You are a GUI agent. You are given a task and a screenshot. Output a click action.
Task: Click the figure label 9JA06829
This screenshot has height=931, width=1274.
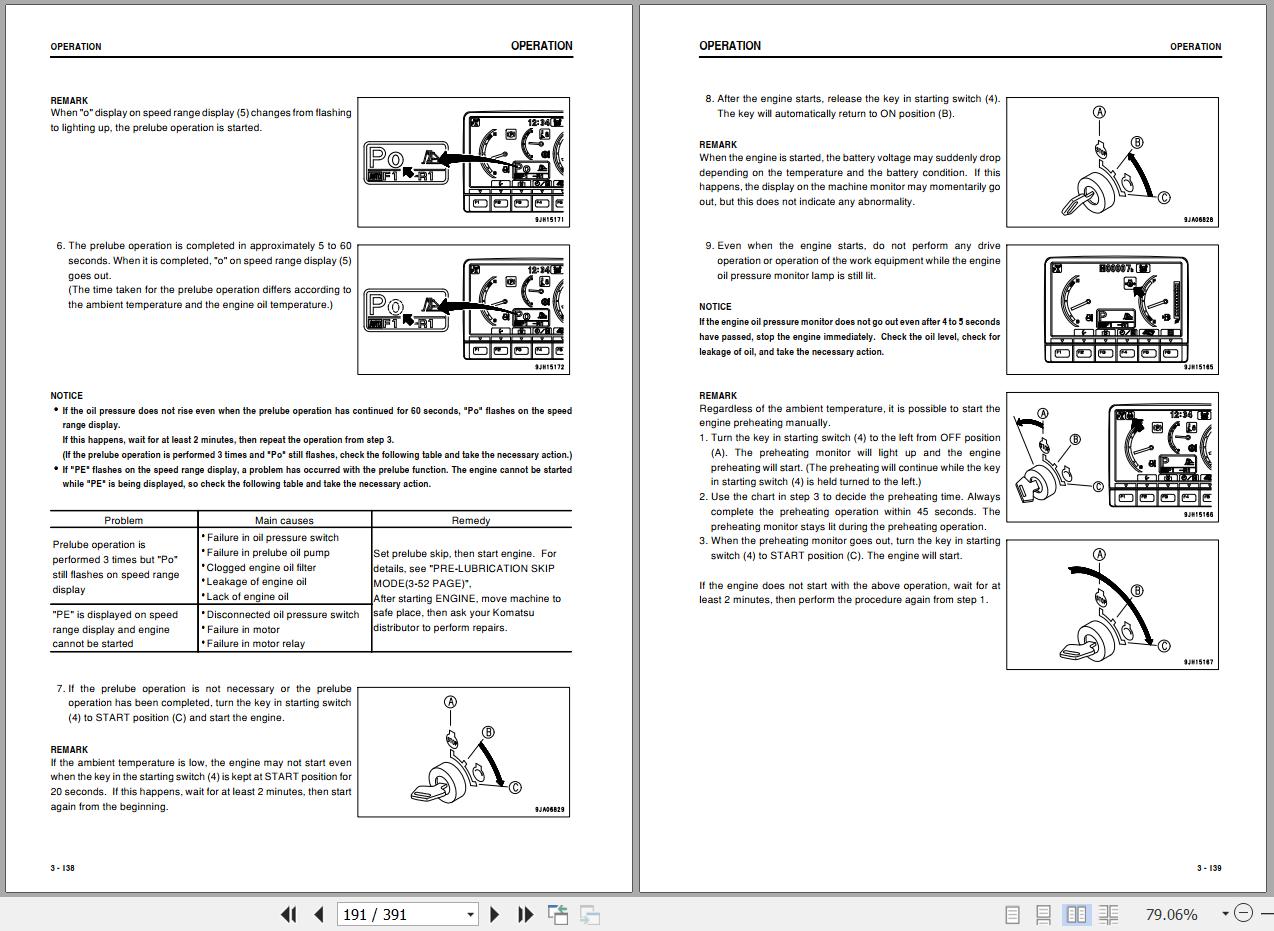(549, 809)
